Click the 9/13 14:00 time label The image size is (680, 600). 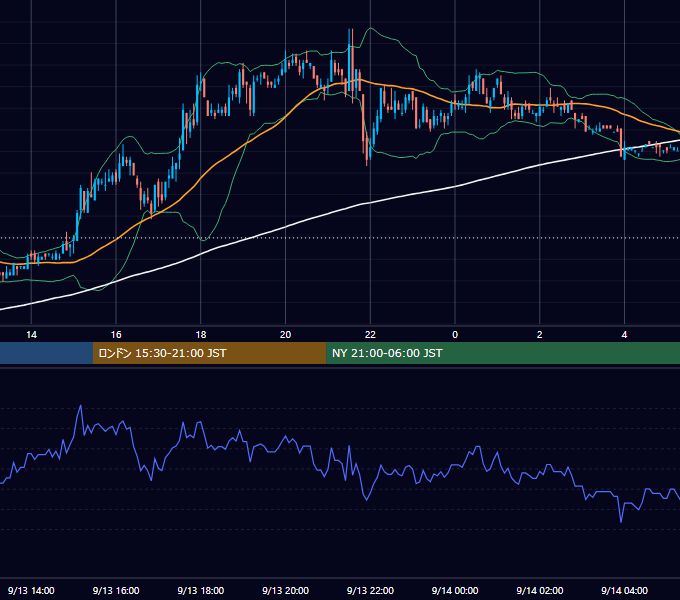click(31, 590)
